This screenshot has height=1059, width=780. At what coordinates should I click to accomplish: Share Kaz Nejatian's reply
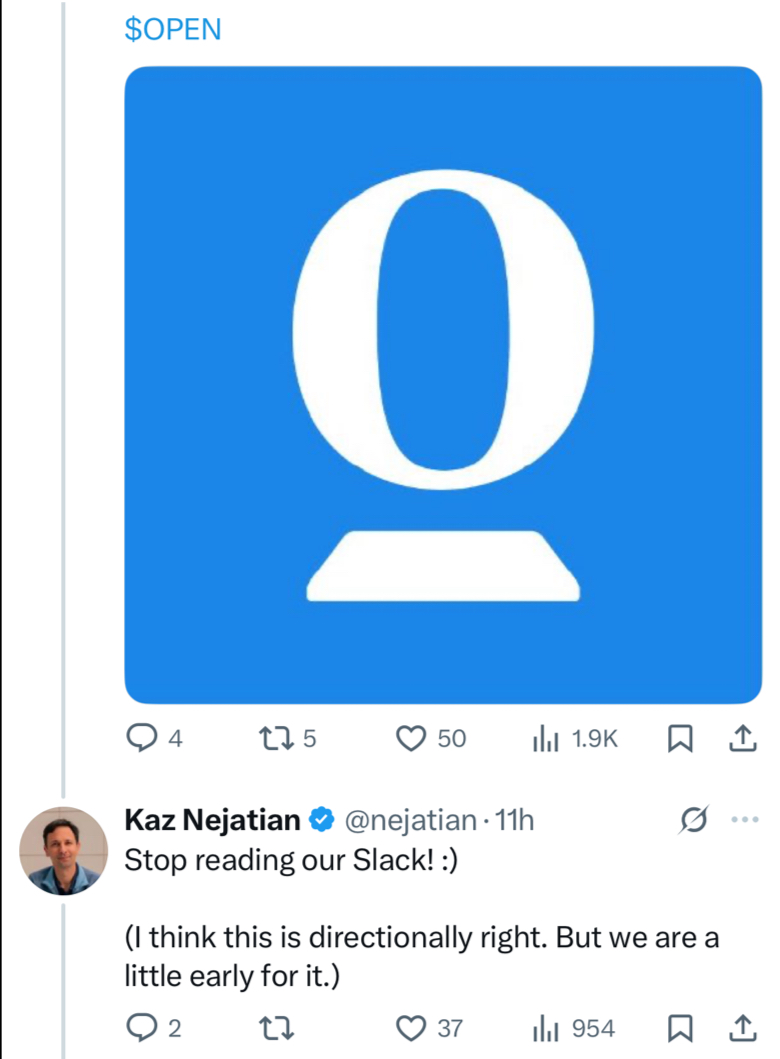(741, 1027)
